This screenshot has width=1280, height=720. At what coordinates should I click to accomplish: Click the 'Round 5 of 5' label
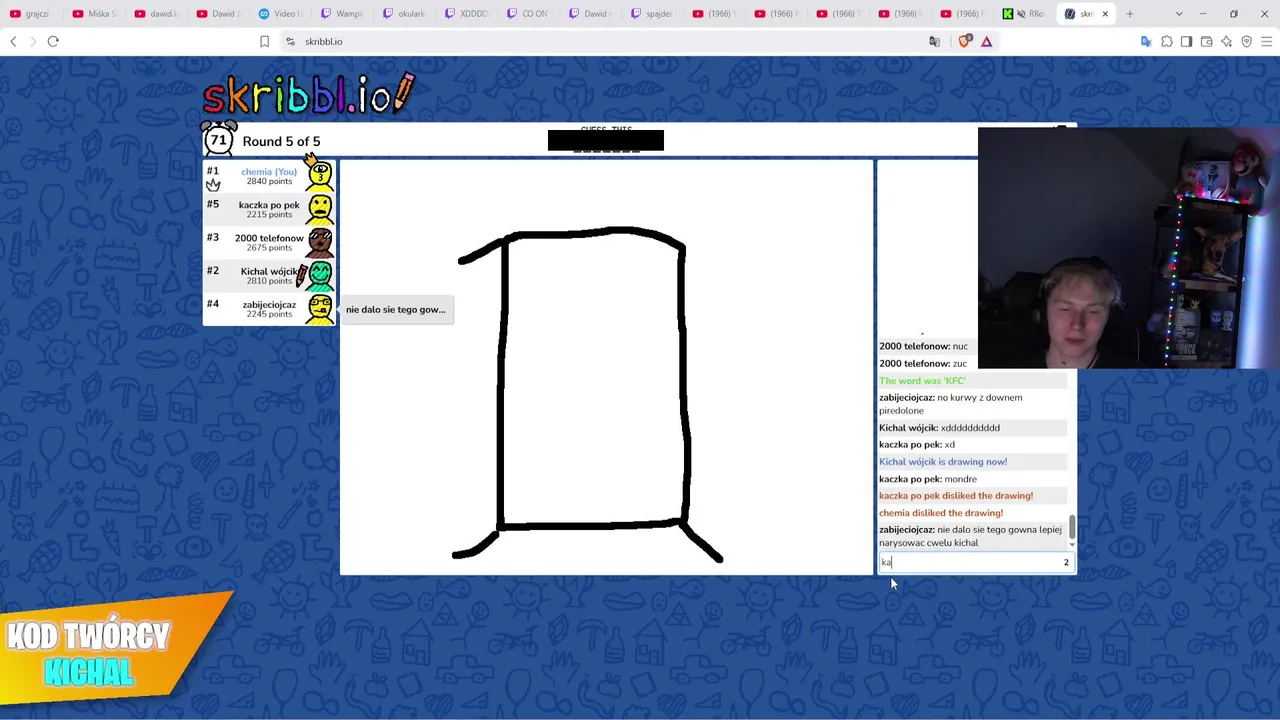tap(281, 141)
